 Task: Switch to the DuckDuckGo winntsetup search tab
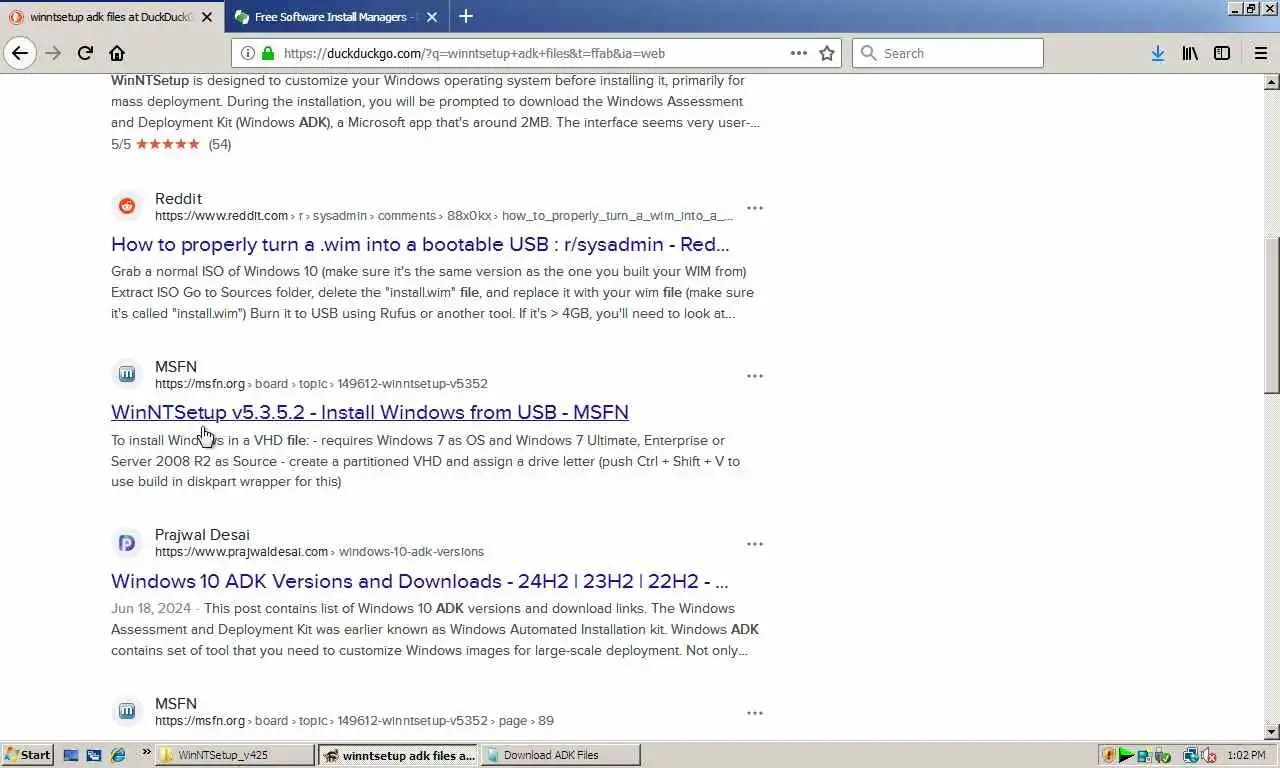pyautogui.click(x=112, y=17)
